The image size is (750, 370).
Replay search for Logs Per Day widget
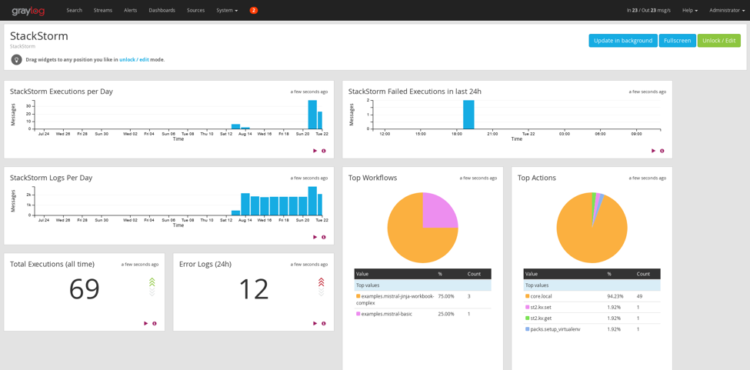click(x=315, y=237)
